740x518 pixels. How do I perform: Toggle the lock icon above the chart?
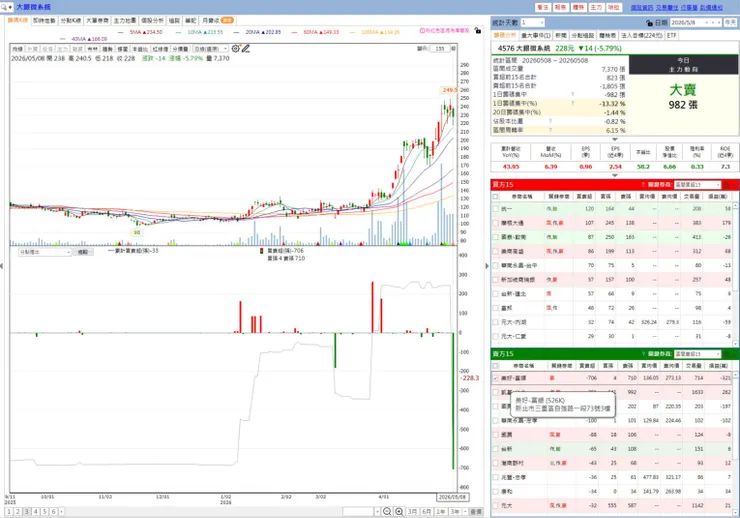pyautogui.click(x=478, y=31)
